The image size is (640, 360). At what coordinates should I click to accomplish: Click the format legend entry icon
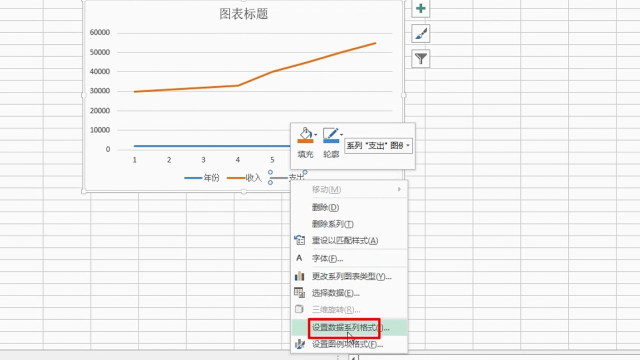tap(300, 344)
